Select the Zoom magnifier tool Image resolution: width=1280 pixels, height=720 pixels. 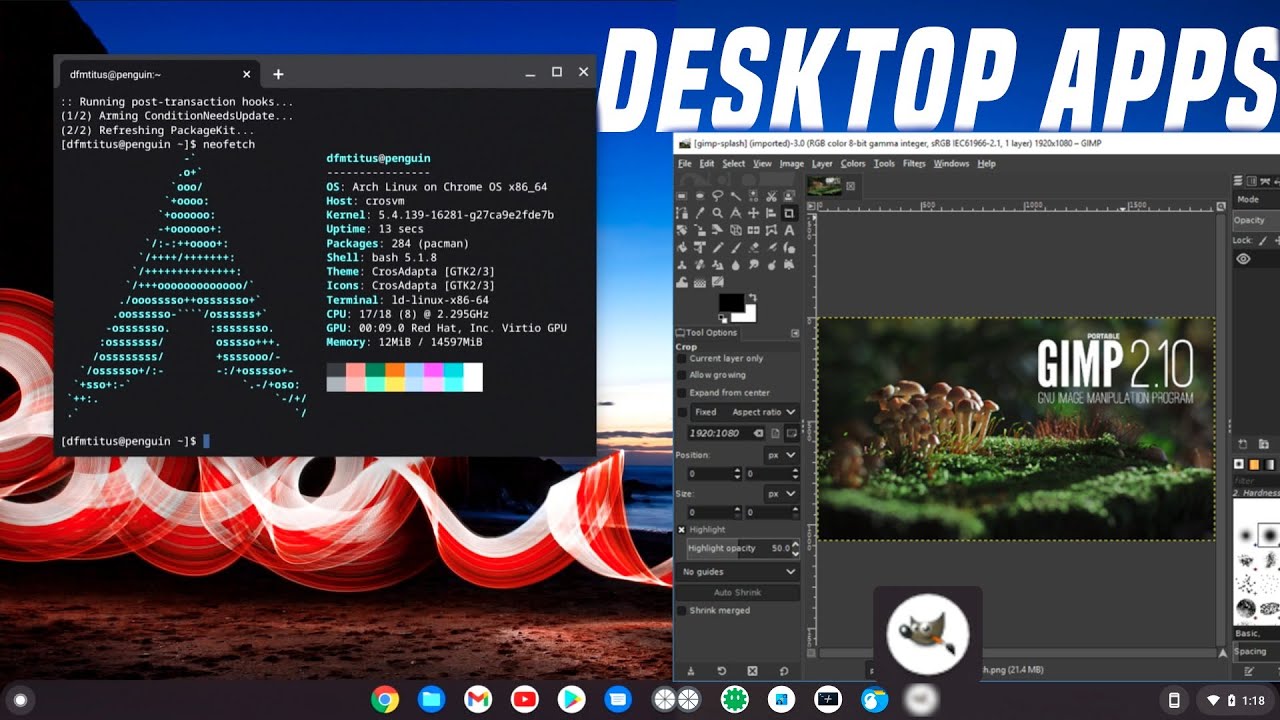coord(718,213)
